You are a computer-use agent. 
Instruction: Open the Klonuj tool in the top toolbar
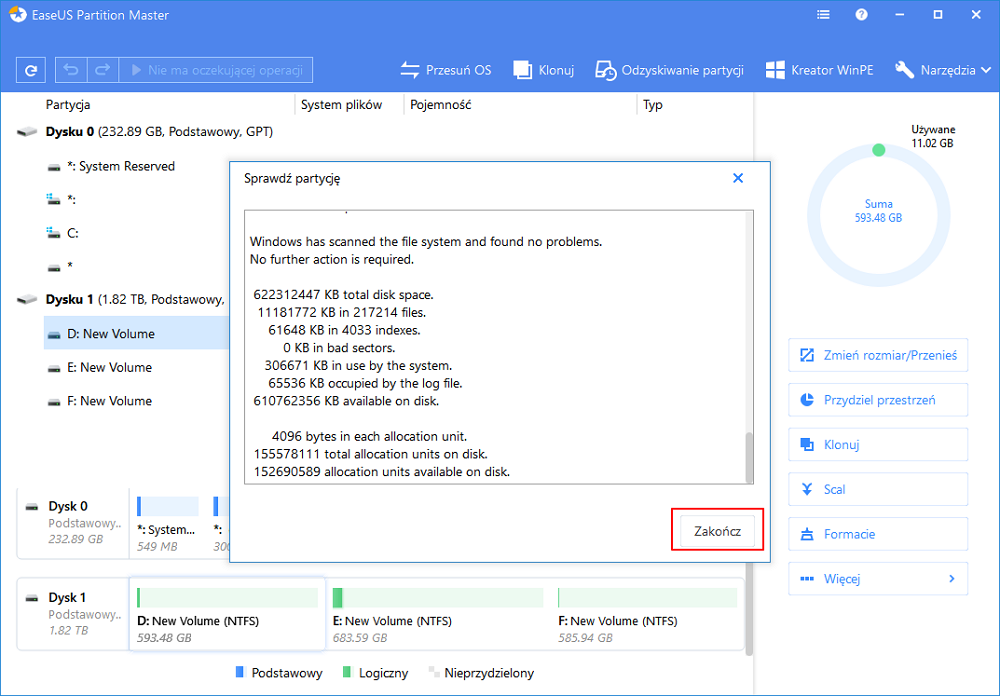[544, 70]
